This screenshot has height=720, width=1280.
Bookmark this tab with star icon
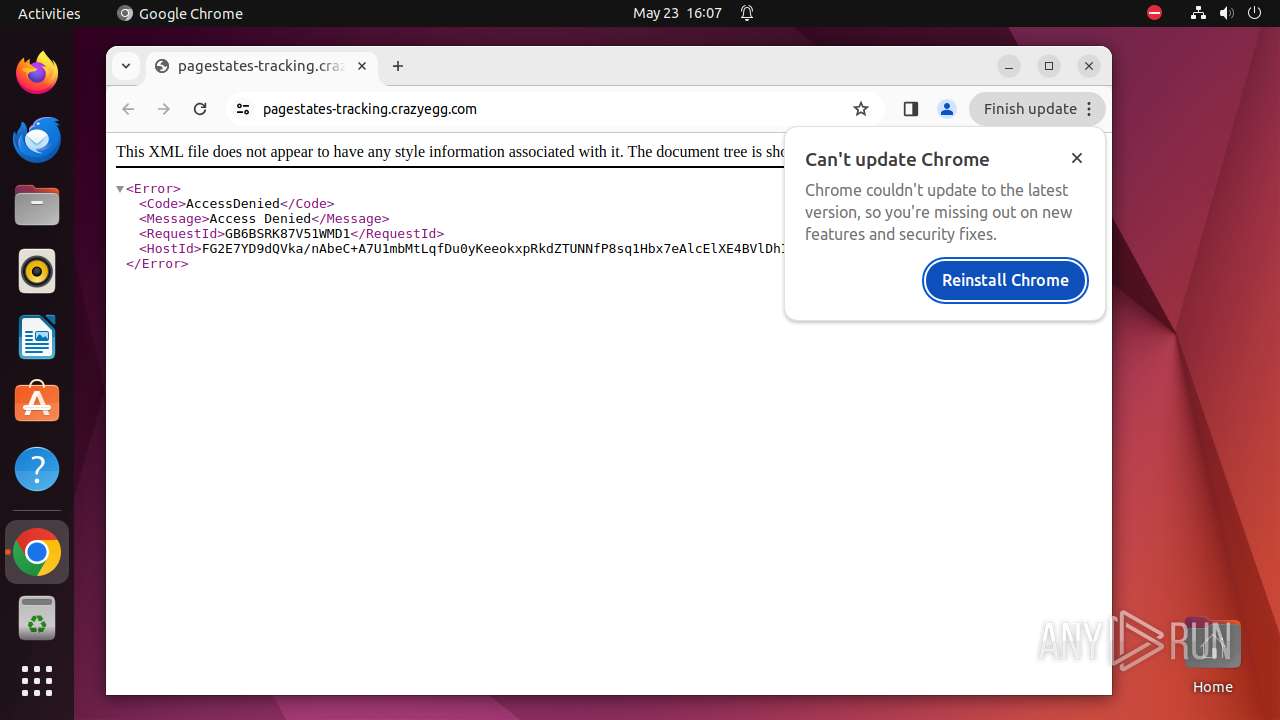point(861,109)
